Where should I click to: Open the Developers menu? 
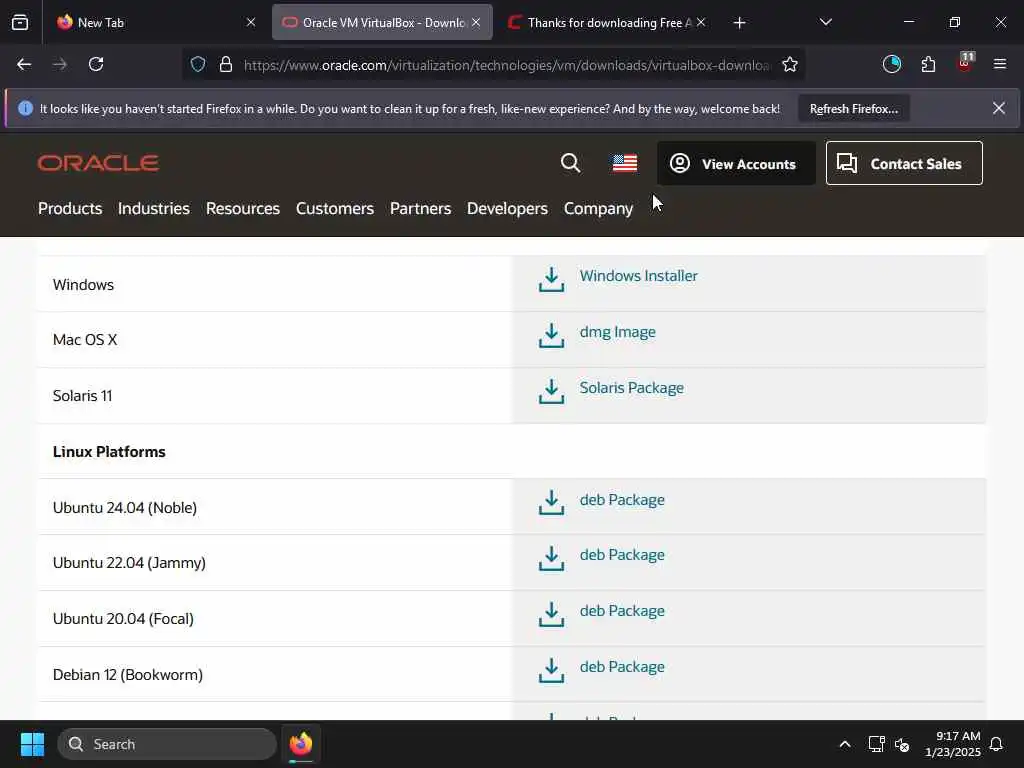pos(507,208)
